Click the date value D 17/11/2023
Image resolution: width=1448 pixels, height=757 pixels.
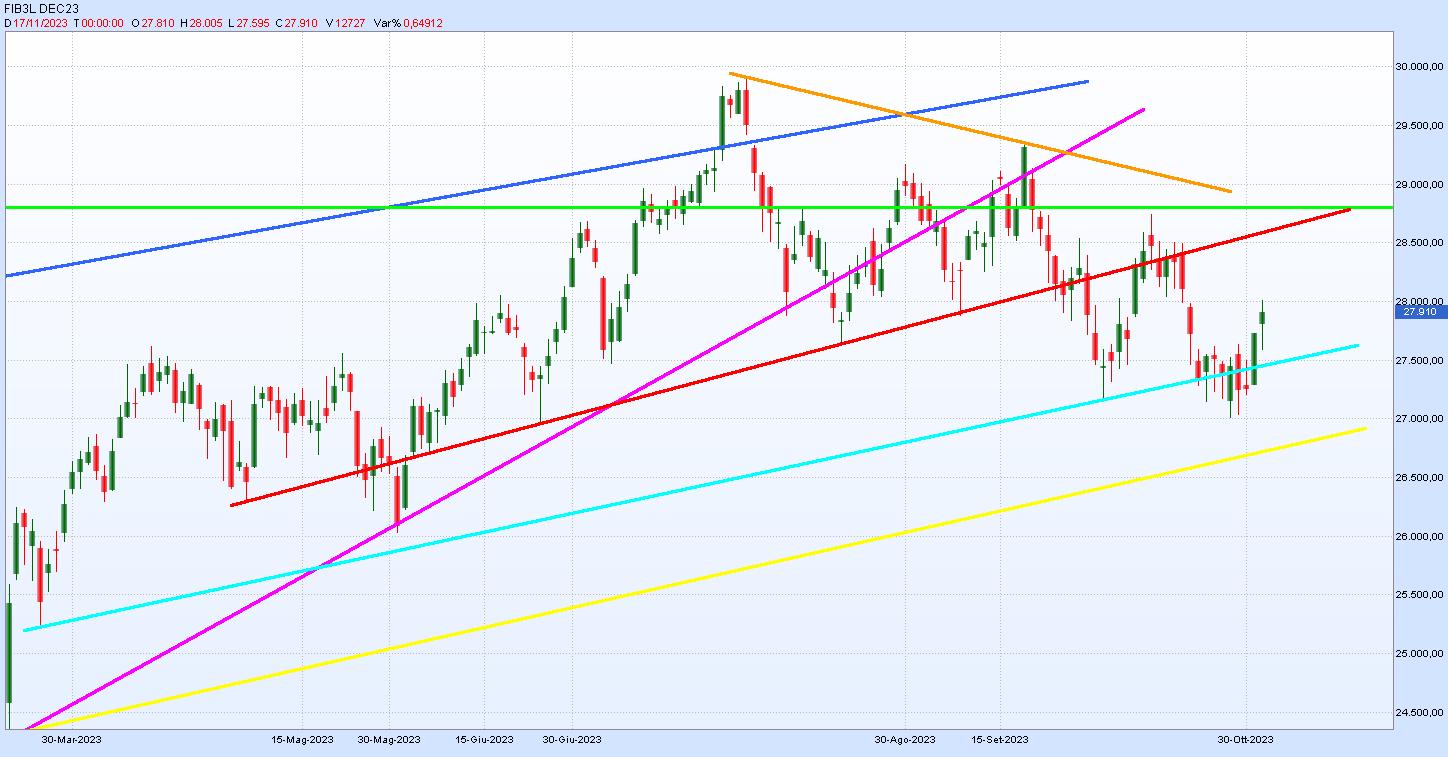tap(36, 21)
